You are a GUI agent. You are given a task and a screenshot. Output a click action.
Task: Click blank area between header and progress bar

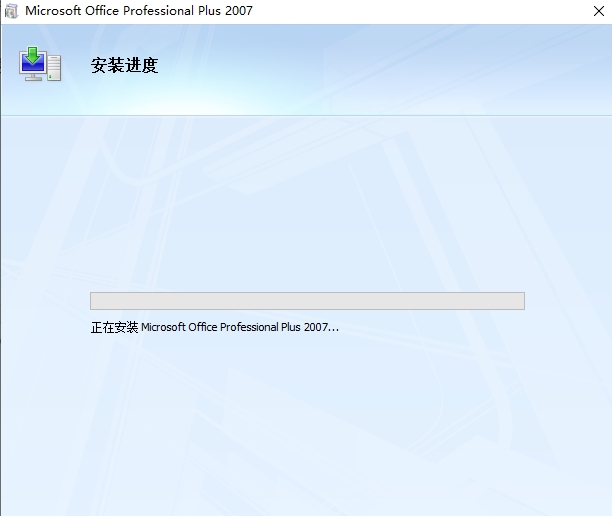click(306, 200)
